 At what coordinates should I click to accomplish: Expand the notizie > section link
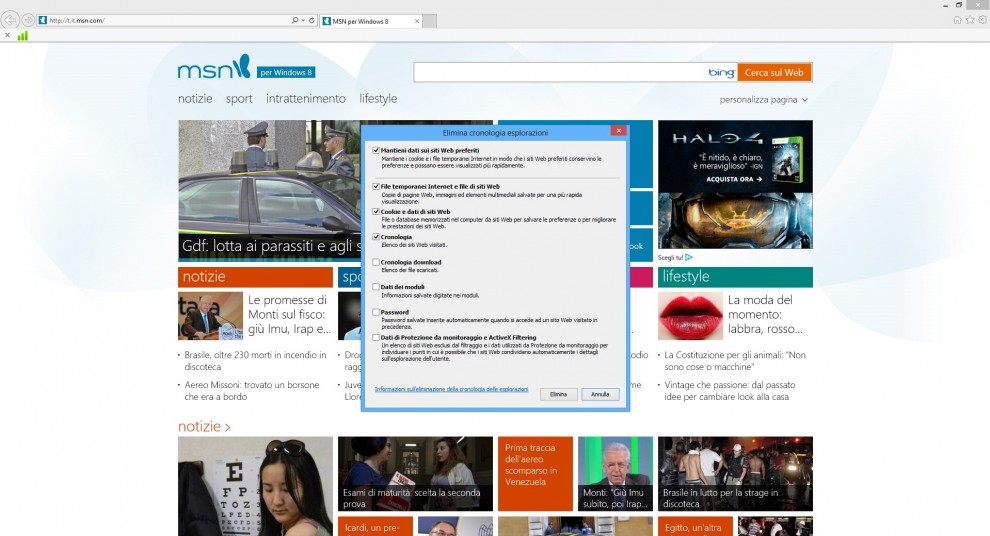[204, 427]
